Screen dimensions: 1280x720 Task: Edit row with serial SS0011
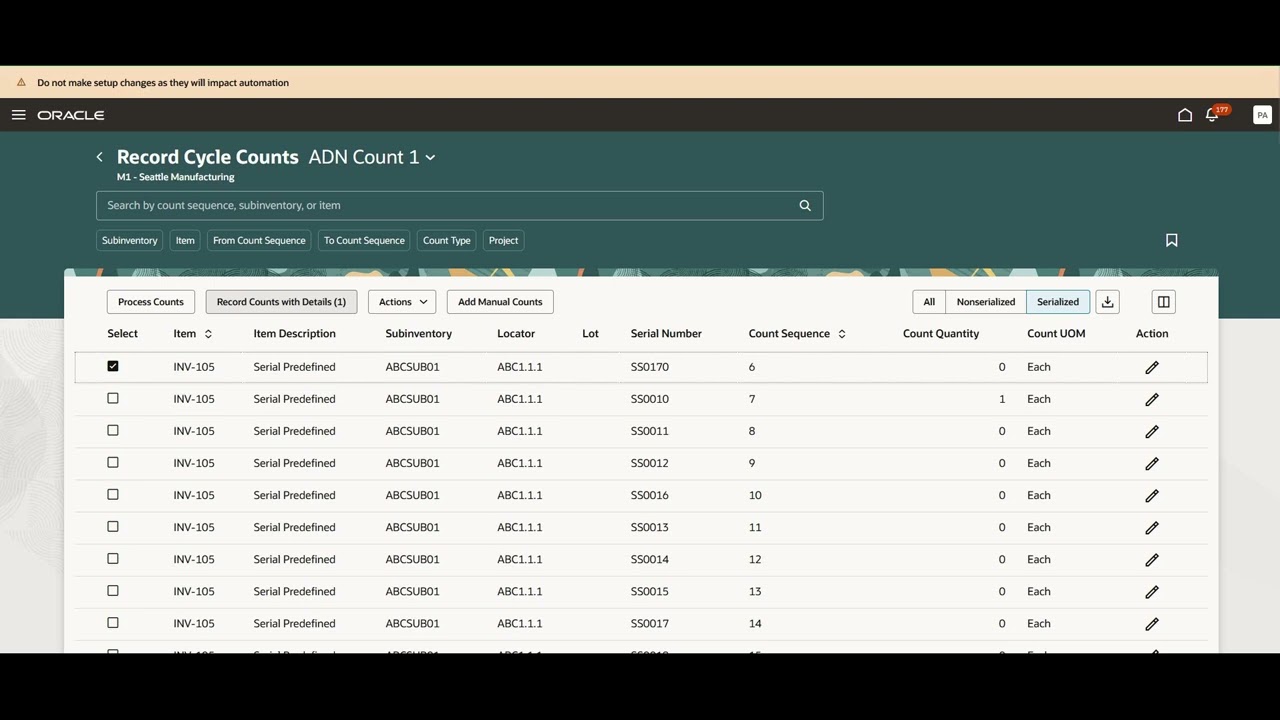coord(1152,432)
